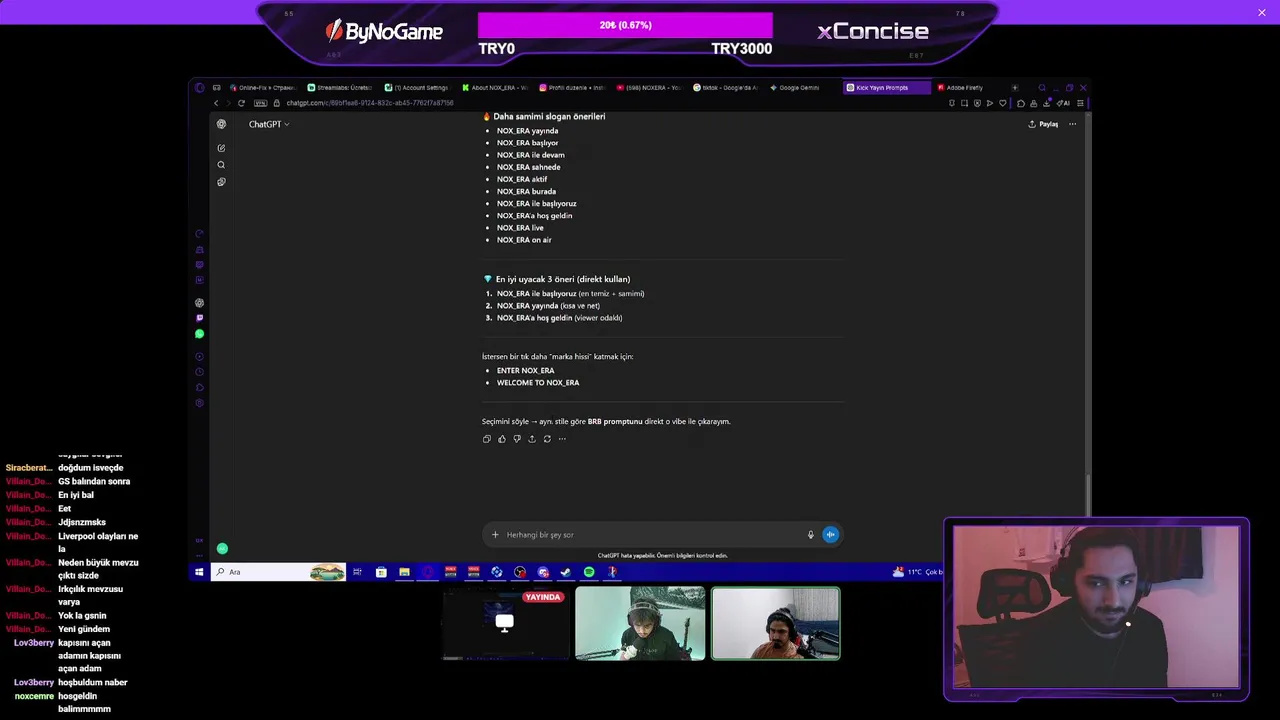Open browser sidebar player icon

[200, 357]
